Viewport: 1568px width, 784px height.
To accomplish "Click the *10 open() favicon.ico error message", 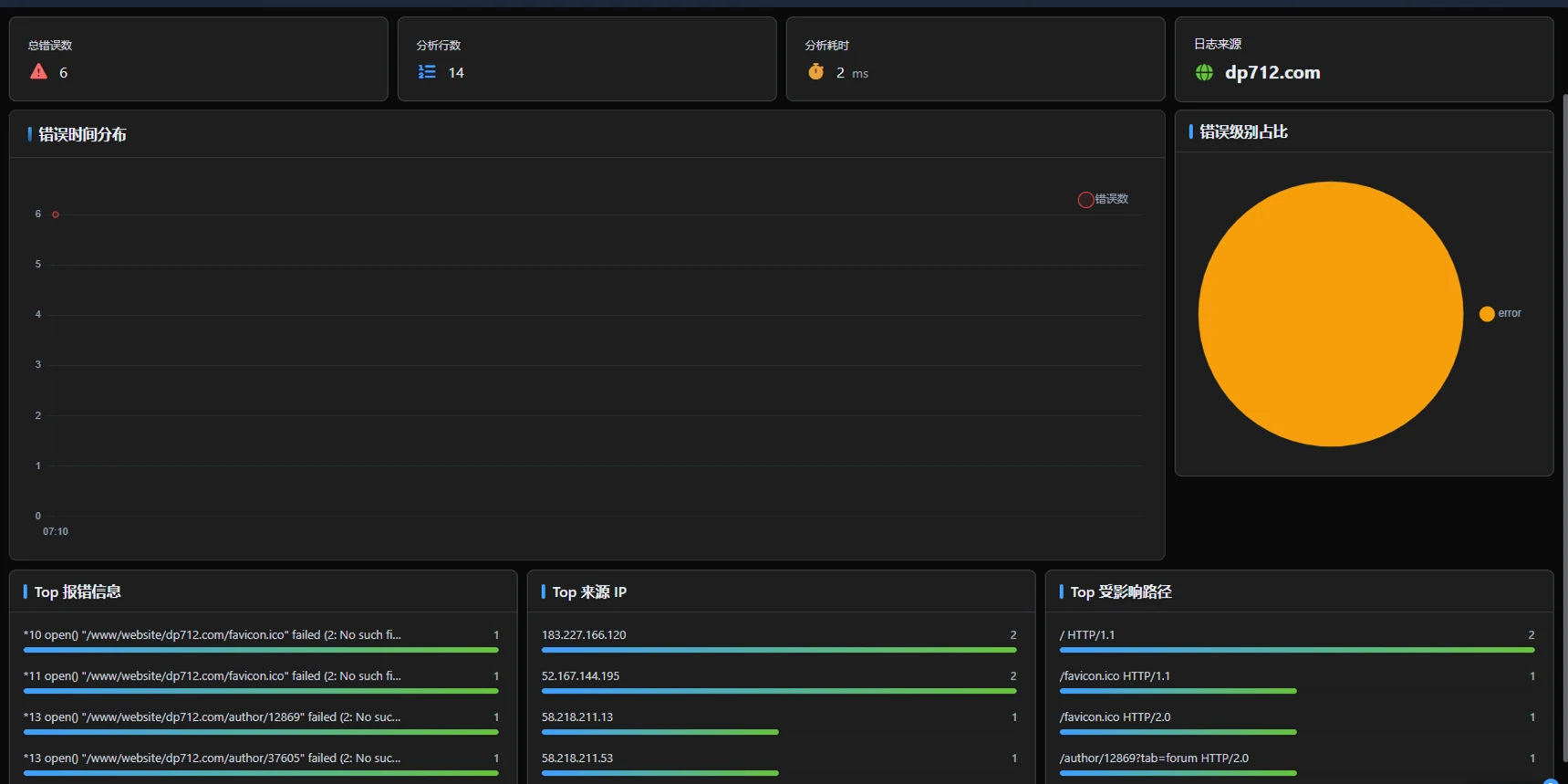I will pyautogui.click(x=213, y=635).
